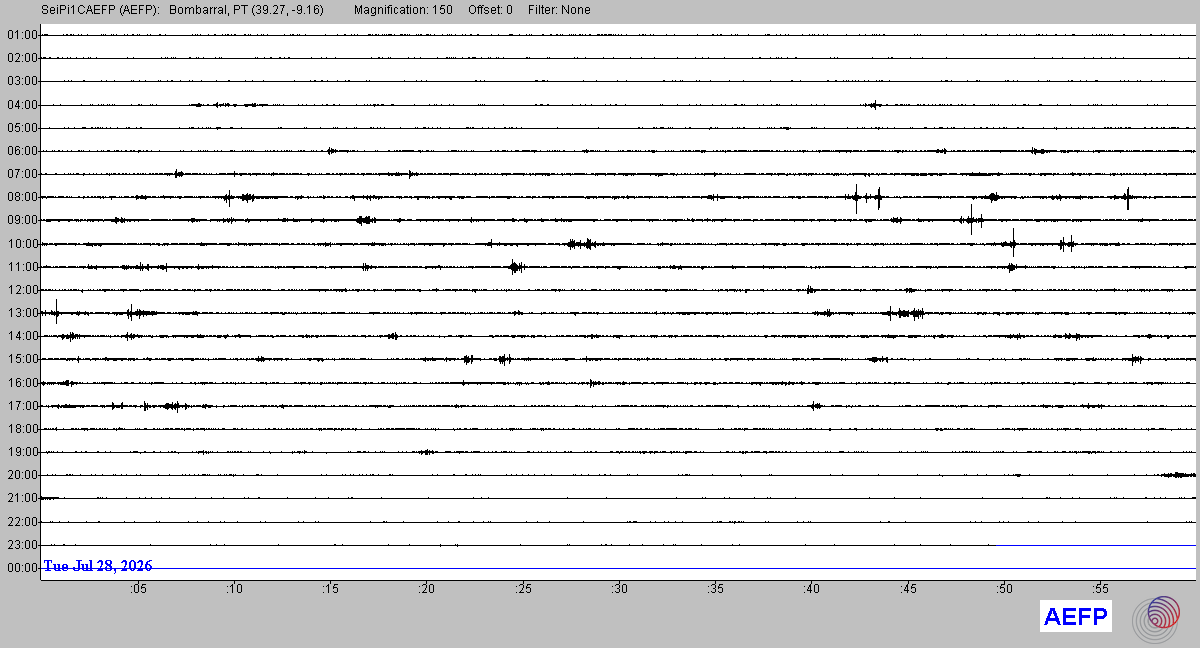The image size is (1200, 648).
Task: Select the 13:00 hour trace label
Action: coord(22,313)
